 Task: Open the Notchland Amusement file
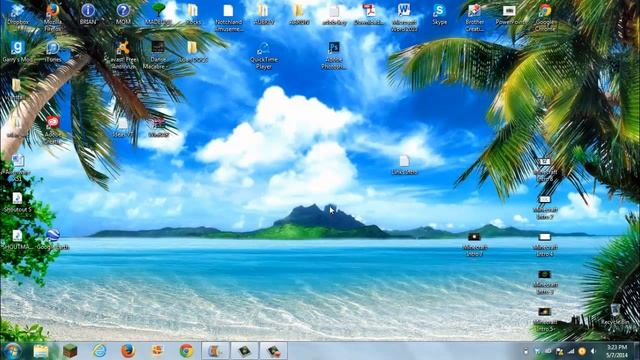click(229, 17)
